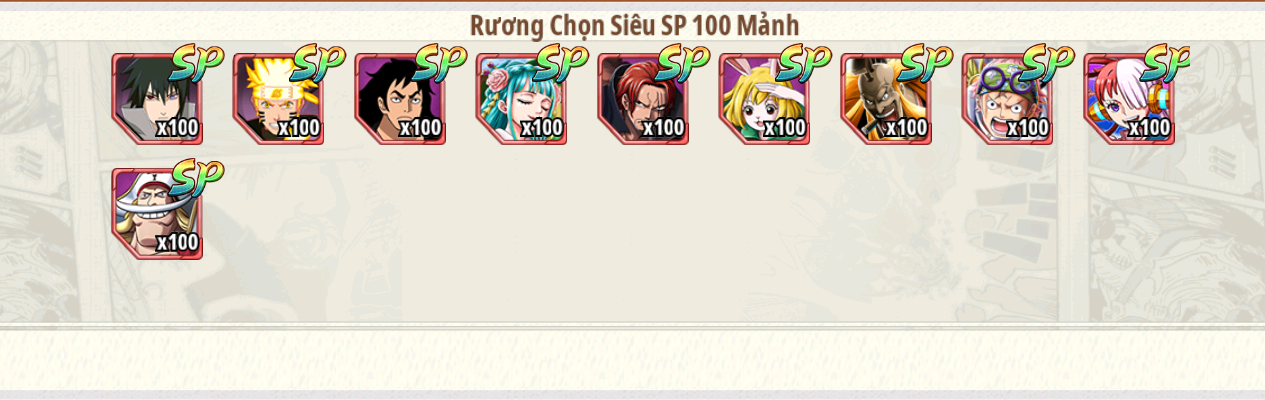
Task: Choose the red-and-white-haired Uta icon
Action: tap(1129, 99)
